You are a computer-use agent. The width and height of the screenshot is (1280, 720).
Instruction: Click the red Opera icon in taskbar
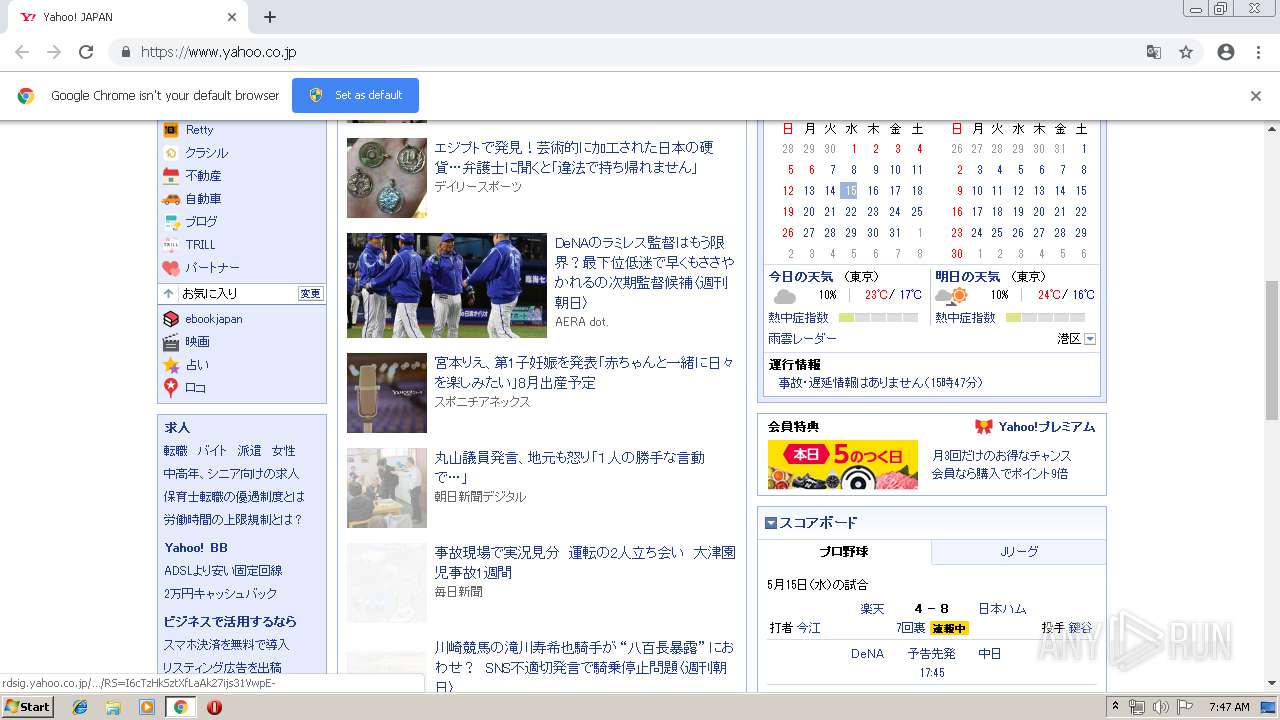click(x=214, y=707)
